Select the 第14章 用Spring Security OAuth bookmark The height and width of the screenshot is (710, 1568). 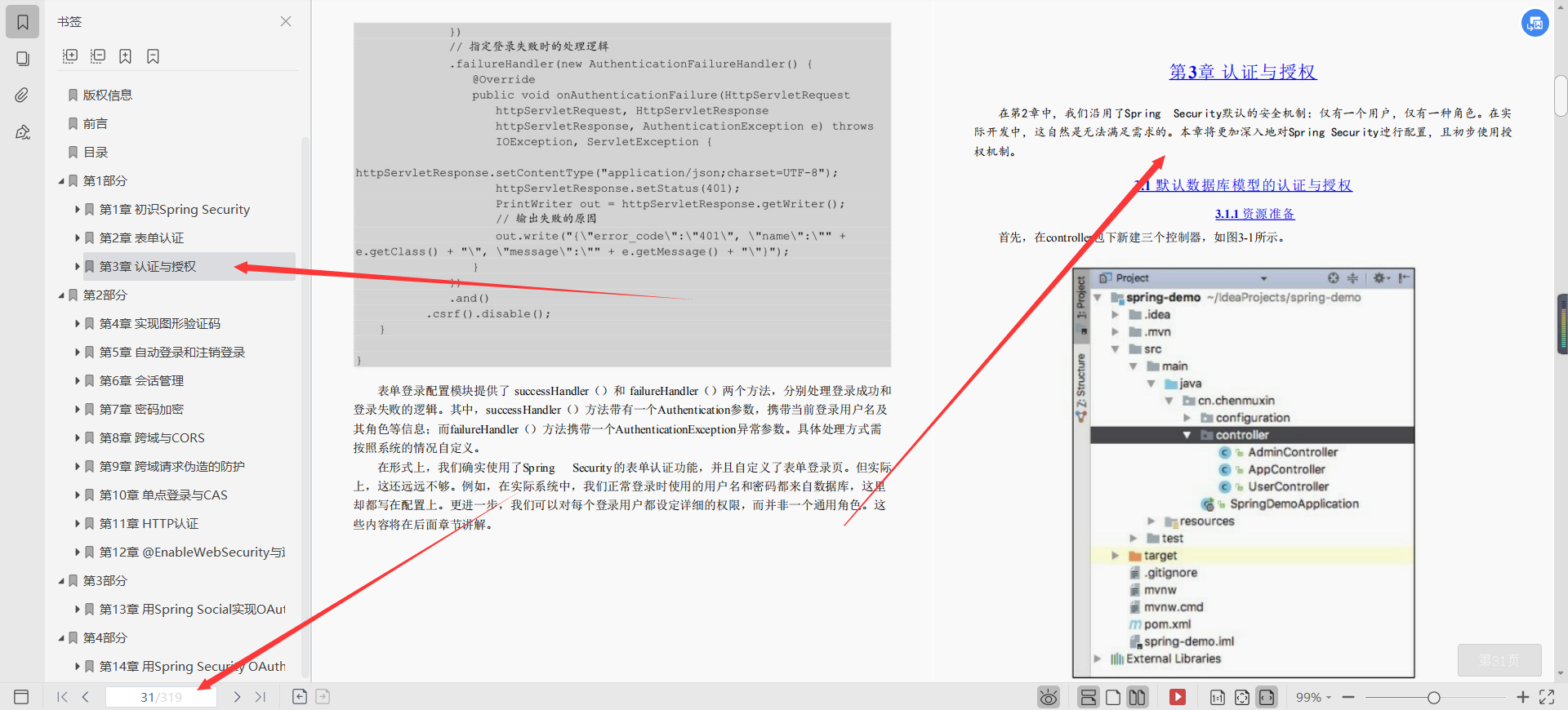[x=192, y=666]
